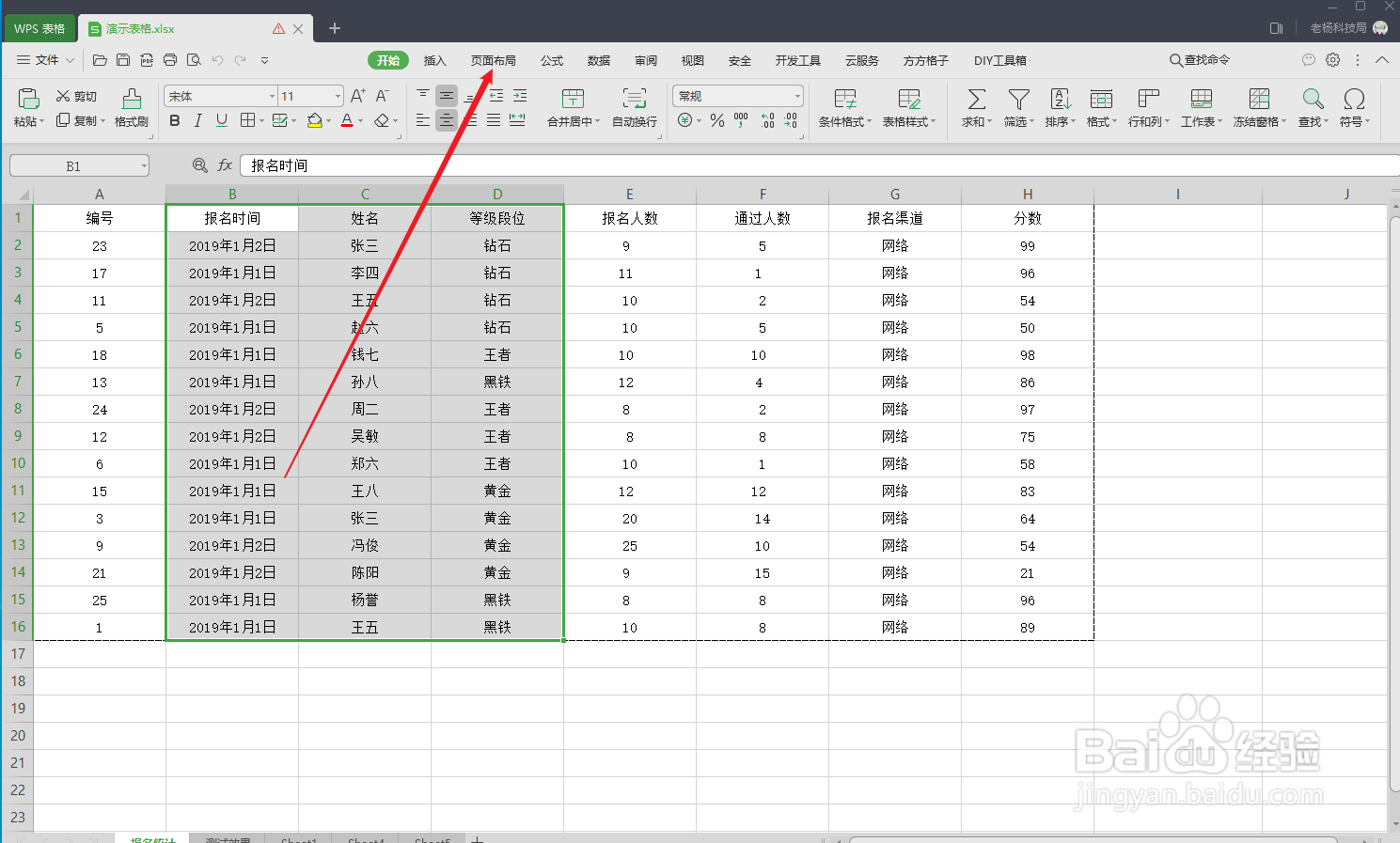This screenshot has height=843, width=1400.
Task: Open the Name Box B1 dropdown arrow
Action: pyautogui.click(x=144, y=166)
